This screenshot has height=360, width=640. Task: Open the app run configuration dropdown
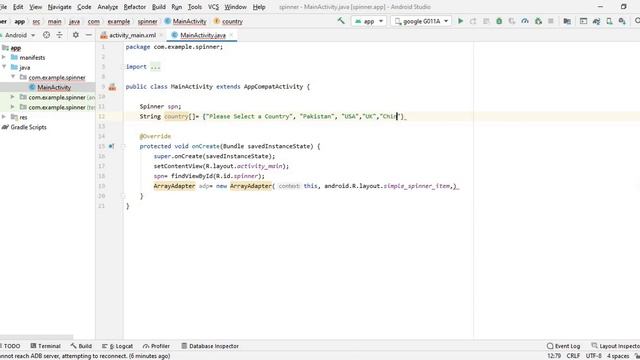[369, 21]
